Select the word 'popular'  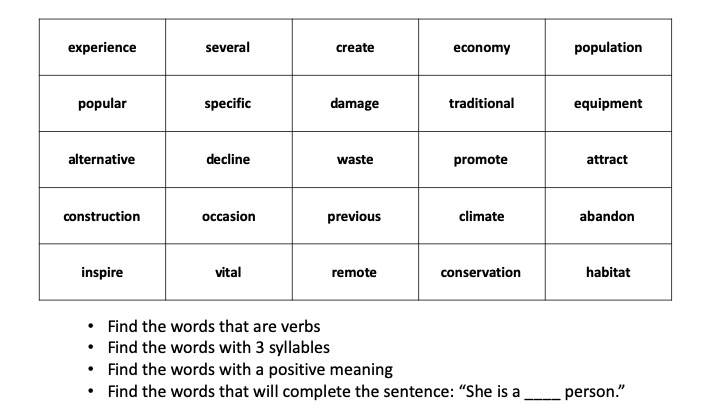coord(102,104)
